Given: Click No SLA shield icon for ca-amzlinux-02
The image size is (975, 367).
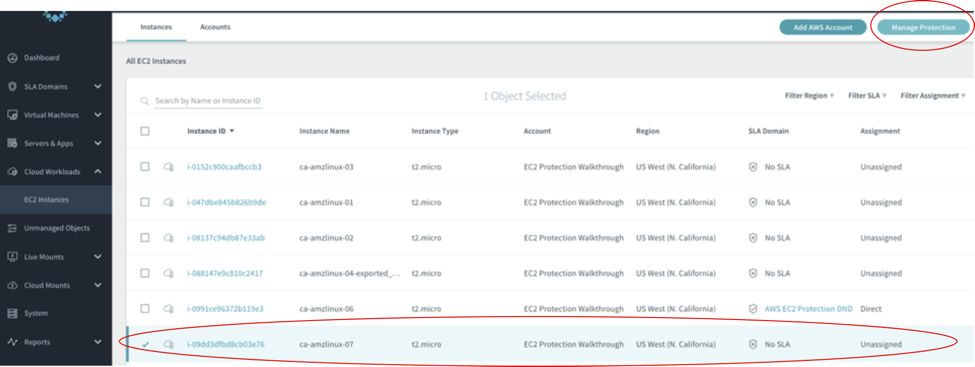Looking at the screenshot, I should pos(753,238).
